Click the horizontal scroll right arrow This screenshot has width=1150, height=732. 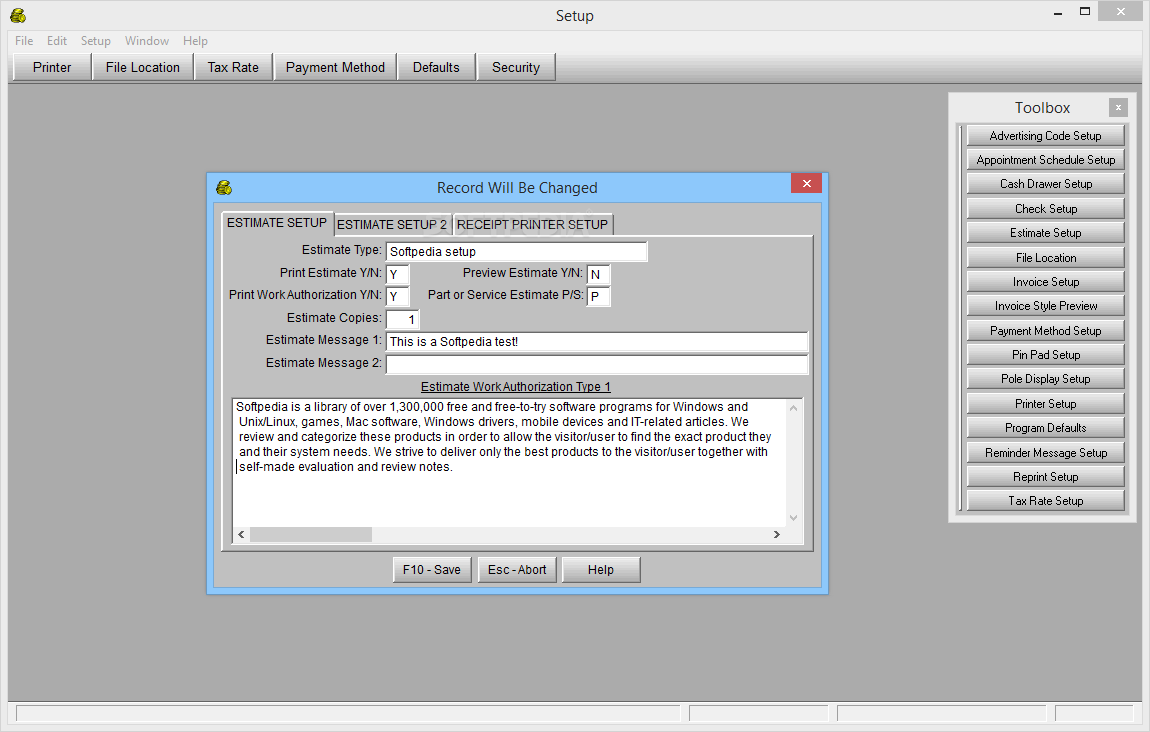(777, 535)
